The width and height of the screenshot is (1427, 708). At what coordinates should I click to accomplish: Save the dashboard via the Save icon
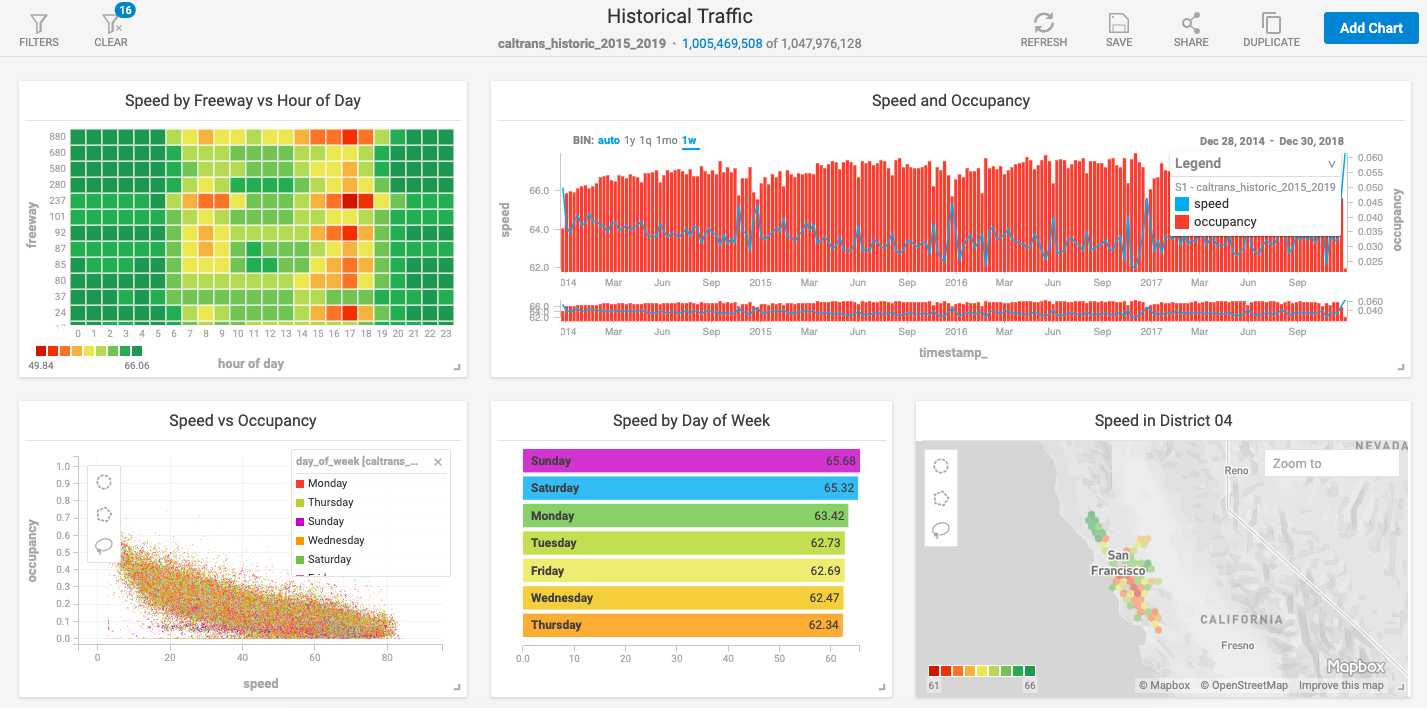tap(1119, 23)
